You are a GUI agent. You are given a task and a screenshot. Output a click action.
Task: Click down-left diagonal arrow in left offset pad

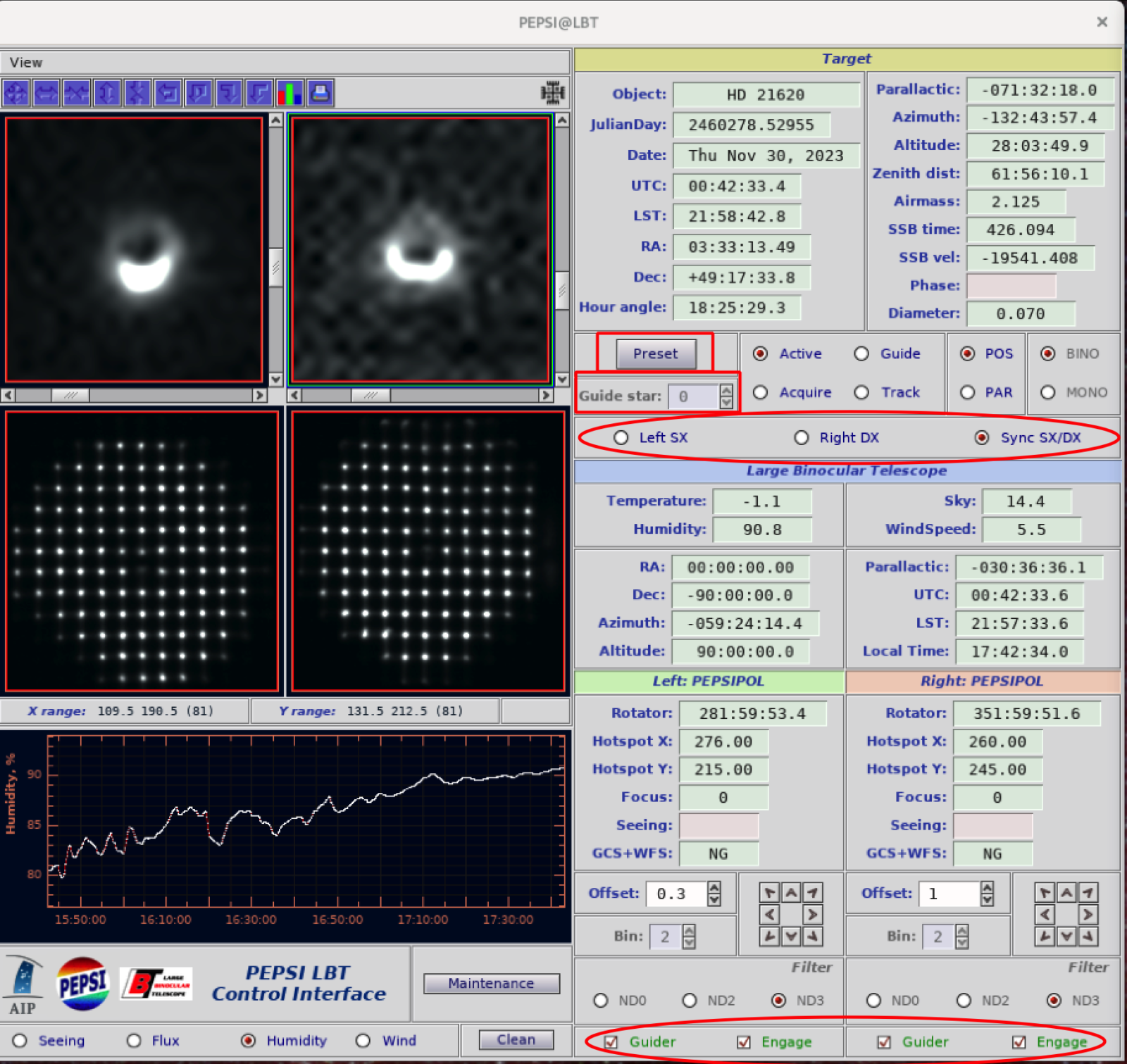coord(770,936)
